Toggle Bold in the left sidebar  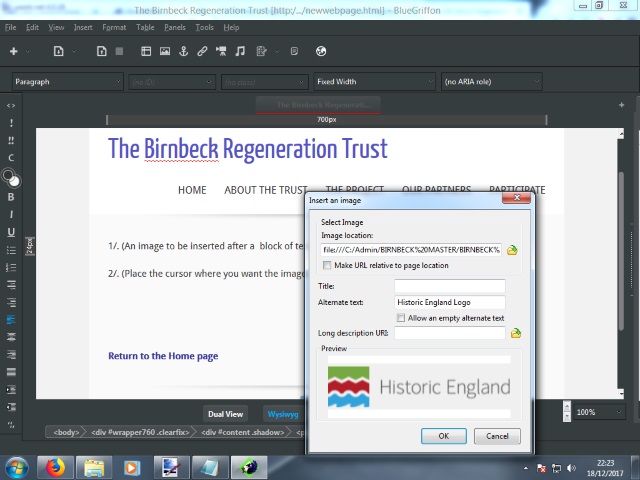tap(11, 197)
